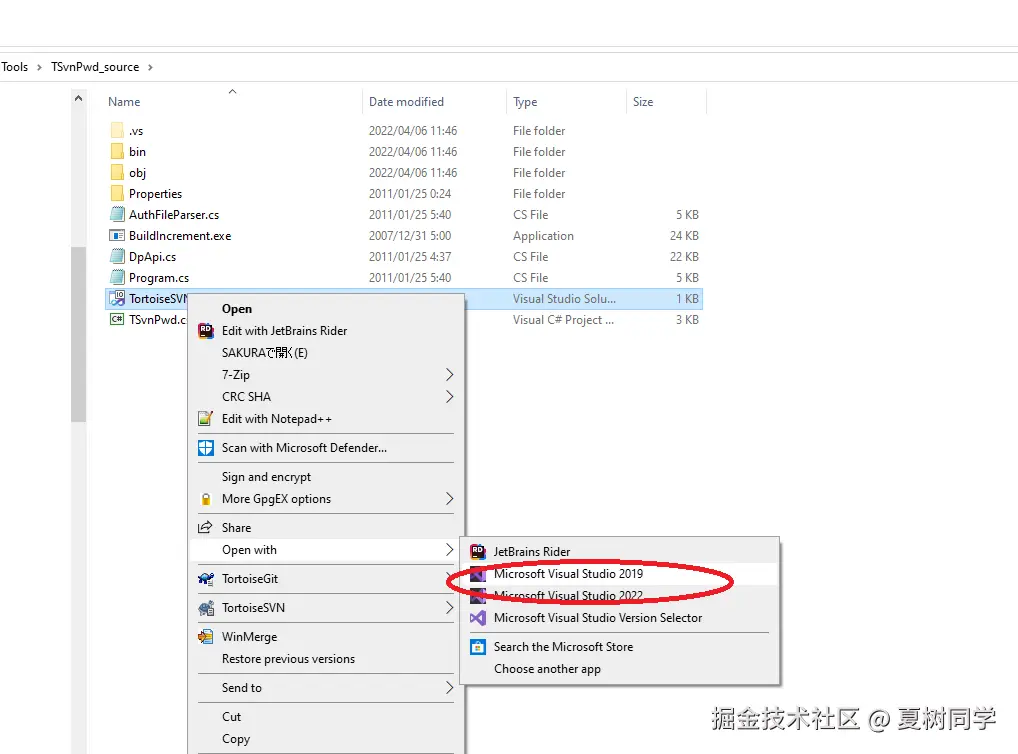This screenshot has width=1018, height=754.
Task: Choose Sign and encrypt
Action: [266, 477]
